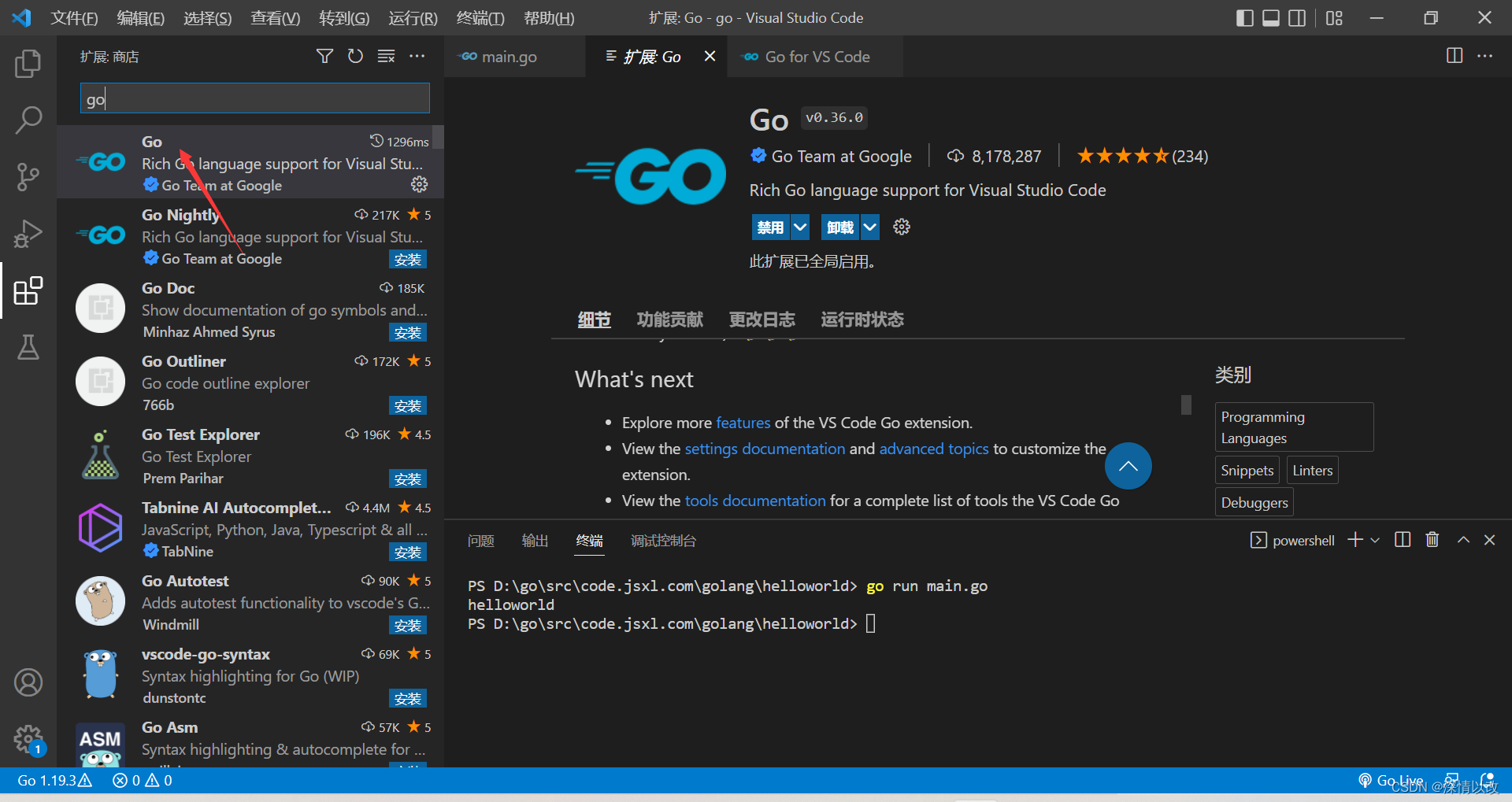Open the Run and Debug view

pyautogui.click(x=28, y=234)
